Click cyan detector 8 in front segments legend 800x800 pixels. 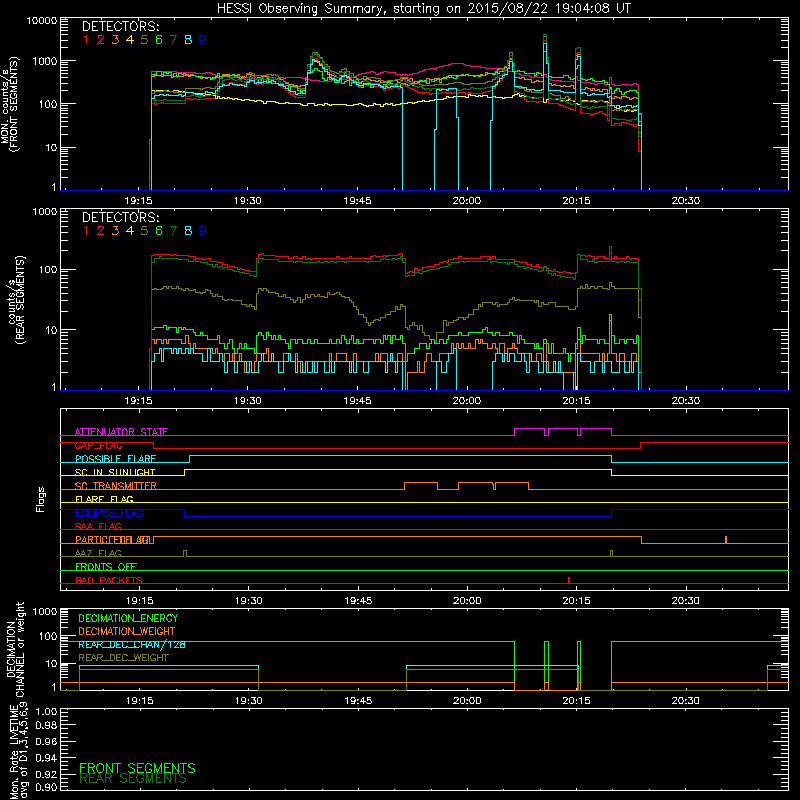pos(188,40)
